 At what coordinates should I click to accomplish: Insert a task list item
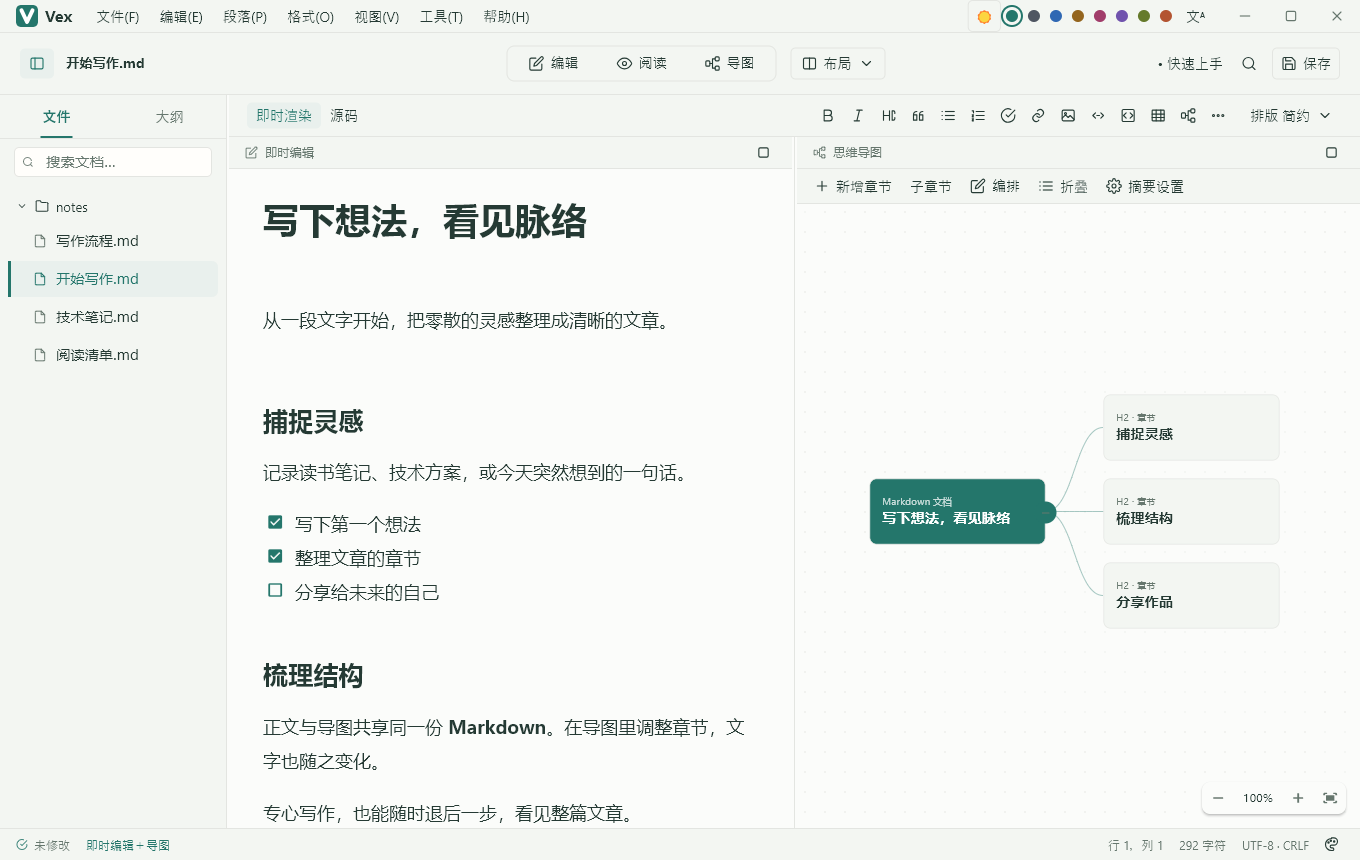coord(1008,115)
